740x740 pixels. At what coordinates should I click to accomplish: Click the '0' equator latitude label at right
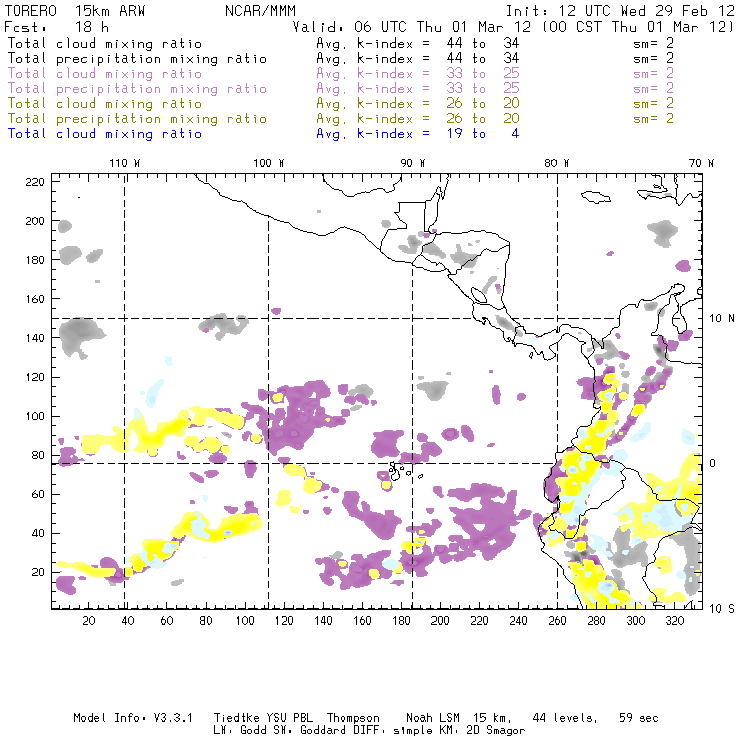pyautogui.click(x=712, y=463)
